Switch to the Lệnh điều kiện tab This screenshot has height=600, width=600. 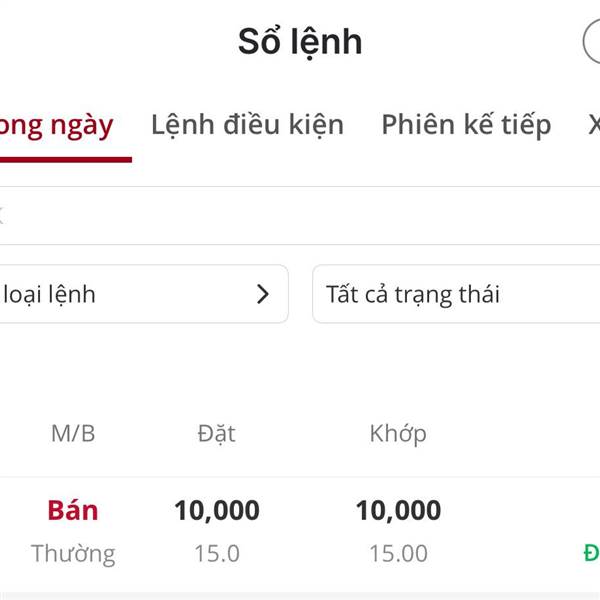(248, 125)
